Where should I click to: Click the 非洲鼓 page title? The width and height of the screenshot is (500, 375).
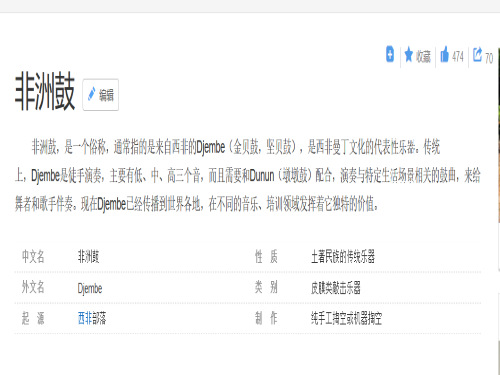click(45, 92)
